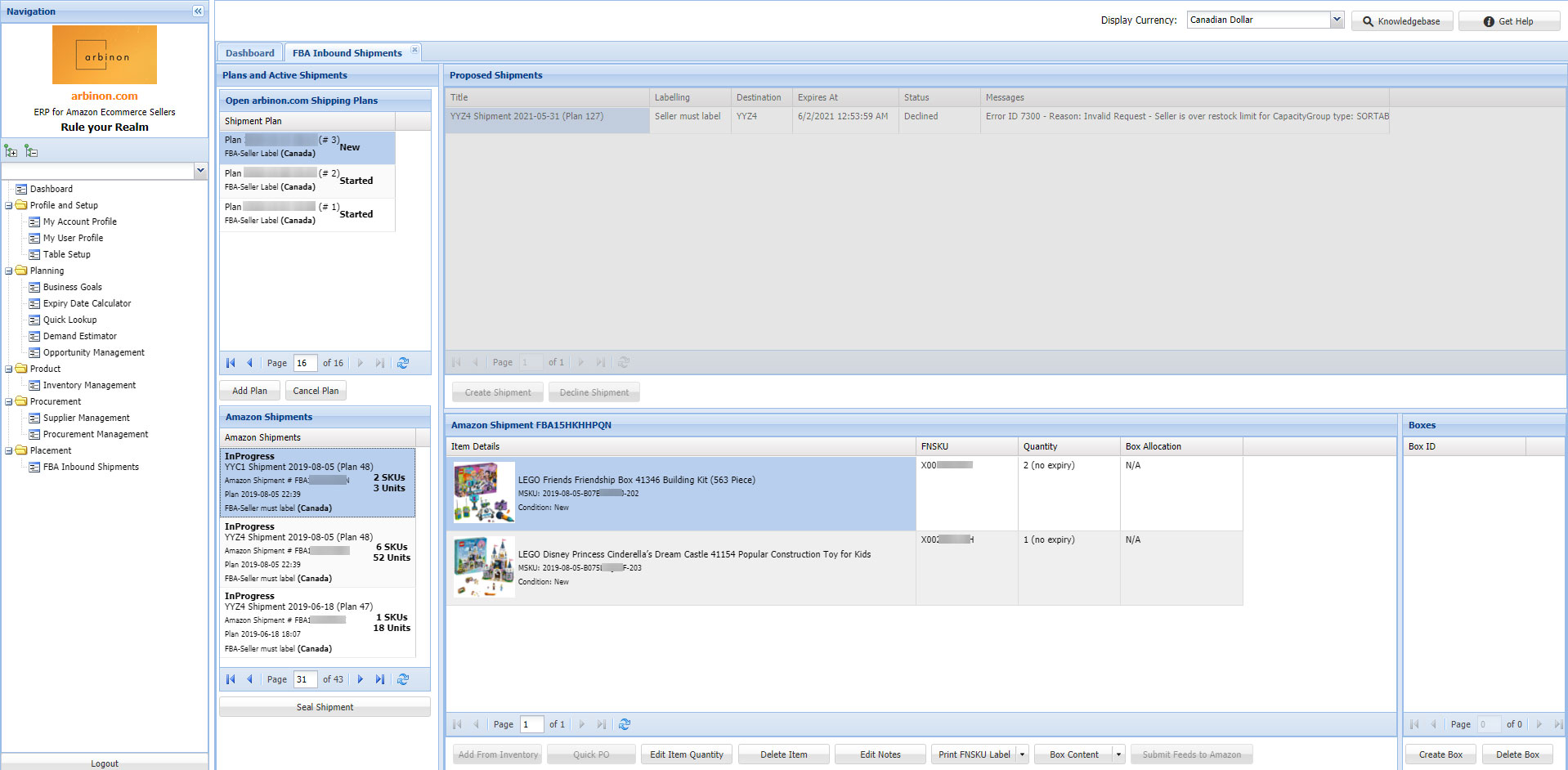
Task: Open Box Content dropdown arrow
Action: tap(1119, 754)
